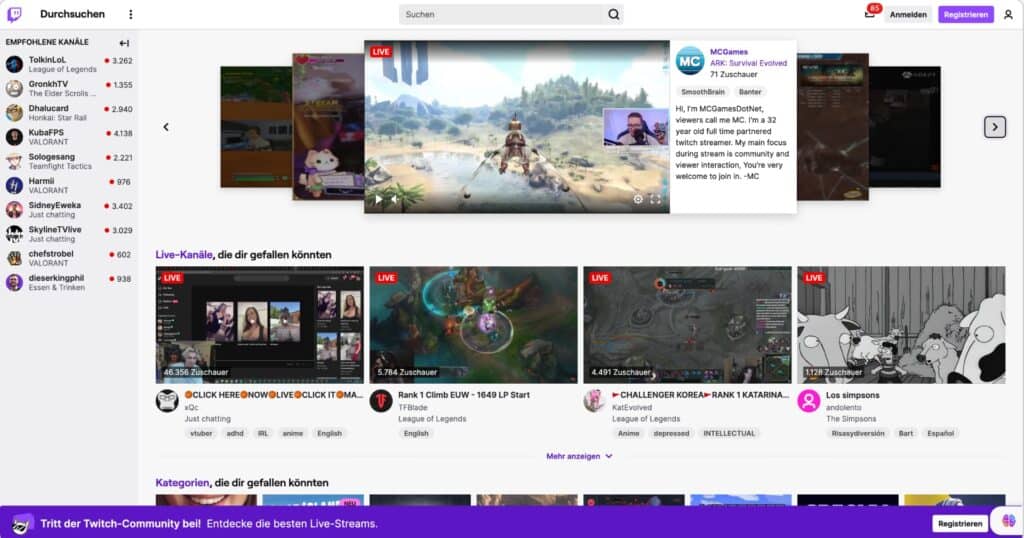Open Kategorien heading link
1024x538 pixels.
[x=182, y=483]
